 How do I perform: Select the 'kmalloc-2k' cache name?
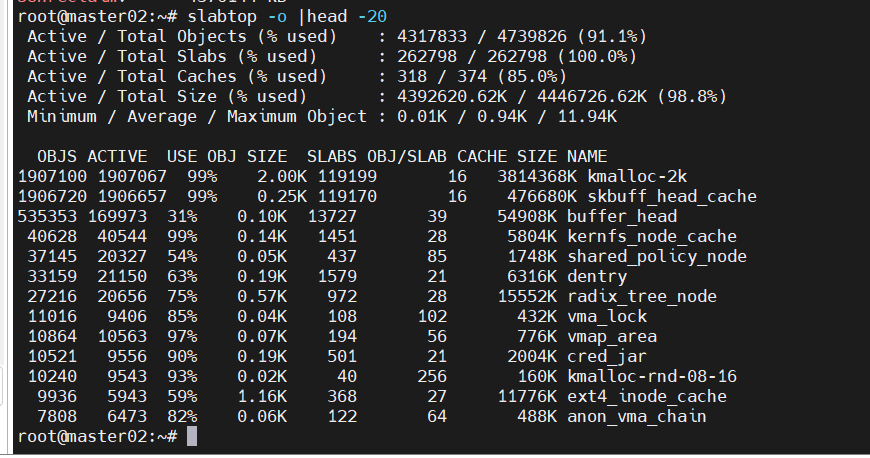pyautogui.click(x=637, y=177)
